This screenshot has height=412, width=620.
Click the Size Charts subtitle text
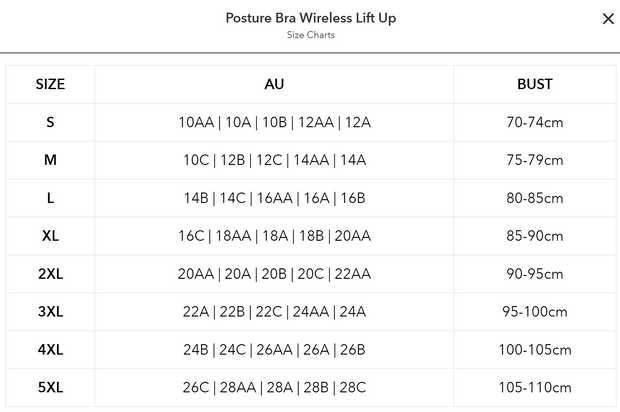(310, 35)
